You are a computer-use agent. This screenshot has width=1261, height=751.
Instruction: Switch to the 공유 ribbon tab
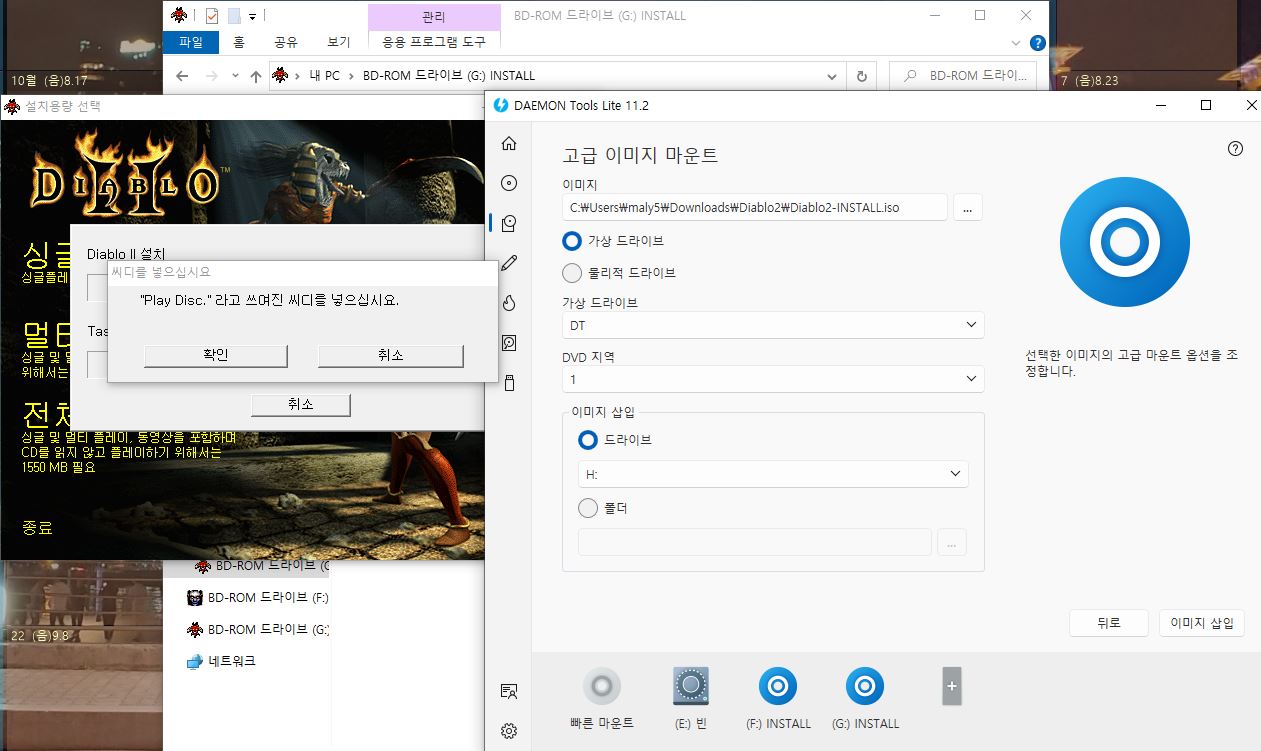coord(286,42)
